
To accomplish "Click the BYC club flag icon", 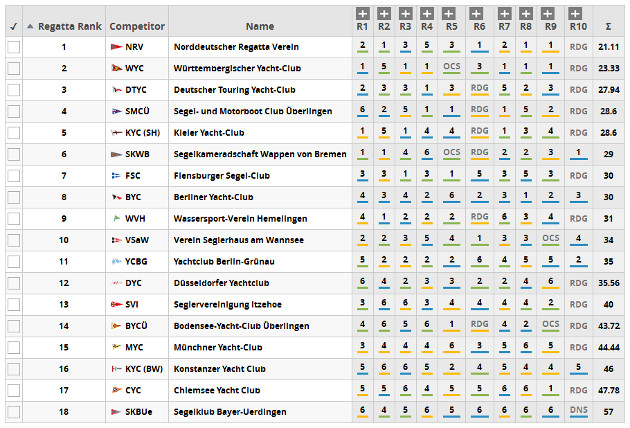I will pyautogui.click(x=116, y=197).
